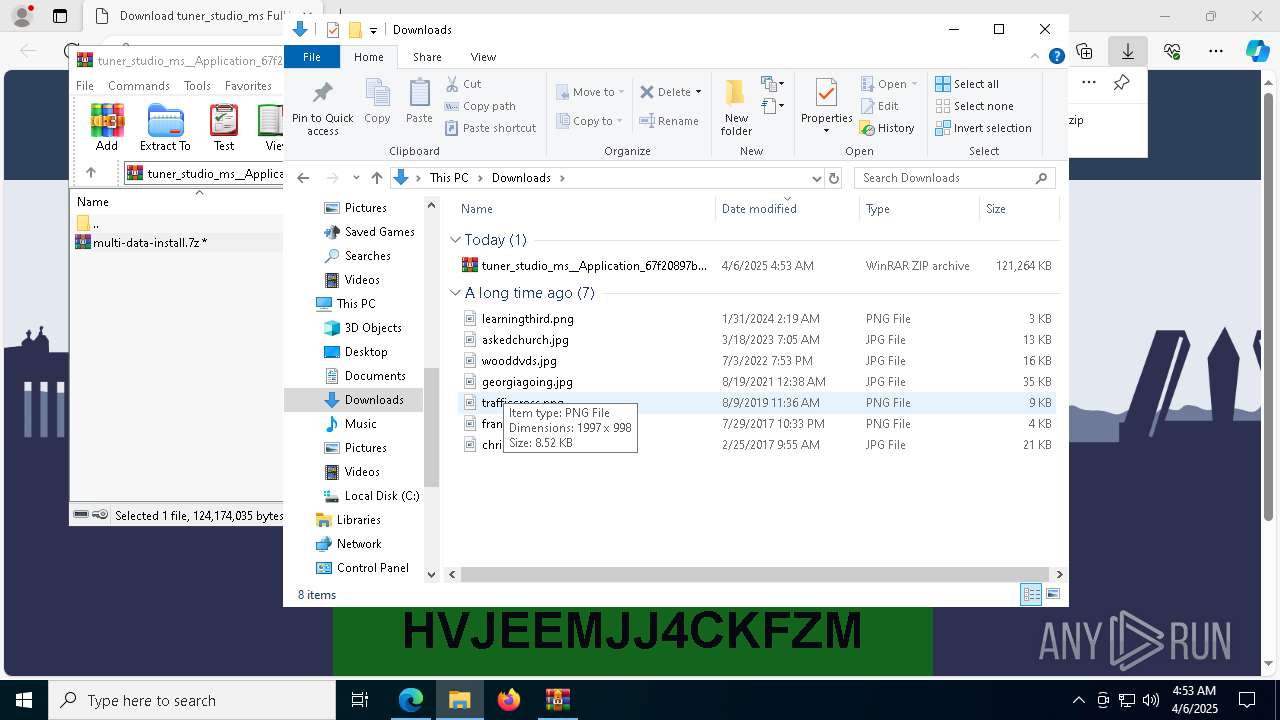Open file History in ribbon
The height and width of the screenshot is (720, 1280).
pos(887,128)
